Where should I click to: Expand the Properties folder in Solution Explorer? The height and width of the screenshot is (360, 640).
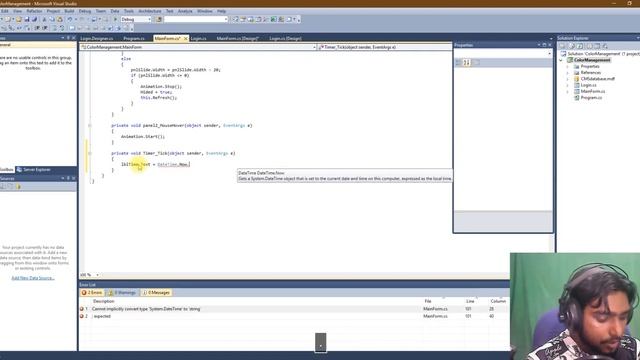coord(567,67)
